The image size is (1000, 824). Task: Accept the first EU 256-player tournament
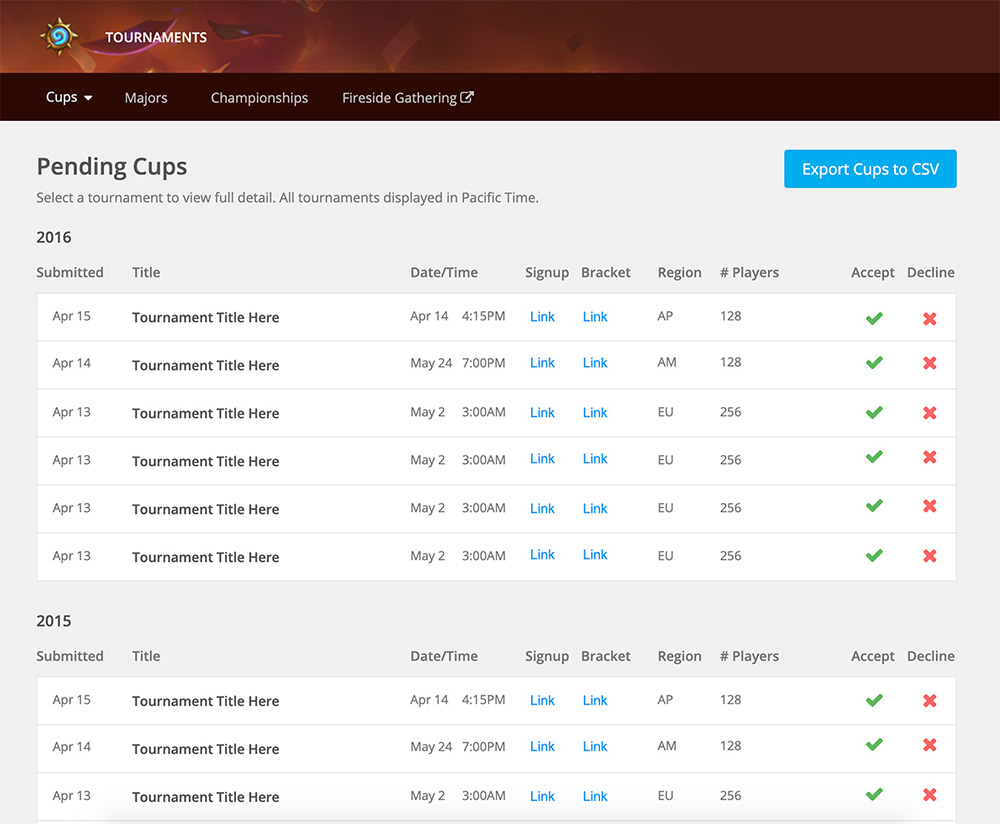(873, 413)
